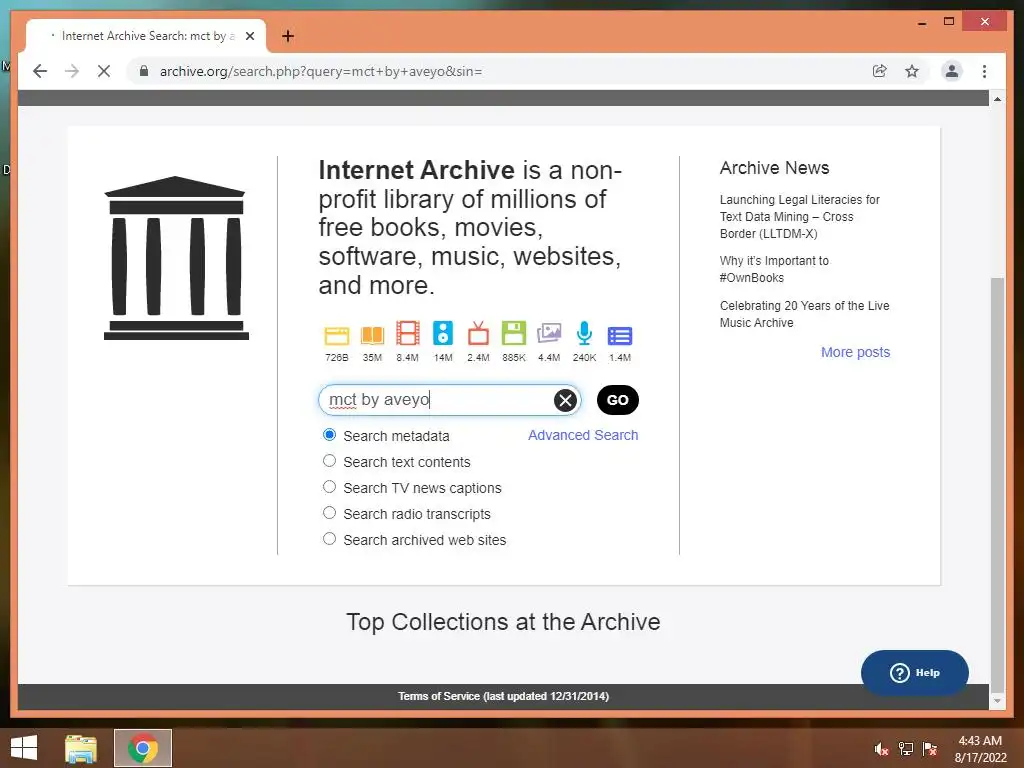Screen dimensions: 1024x768
Task: Open a new tab with the plus button
Action: pos(287,36)
